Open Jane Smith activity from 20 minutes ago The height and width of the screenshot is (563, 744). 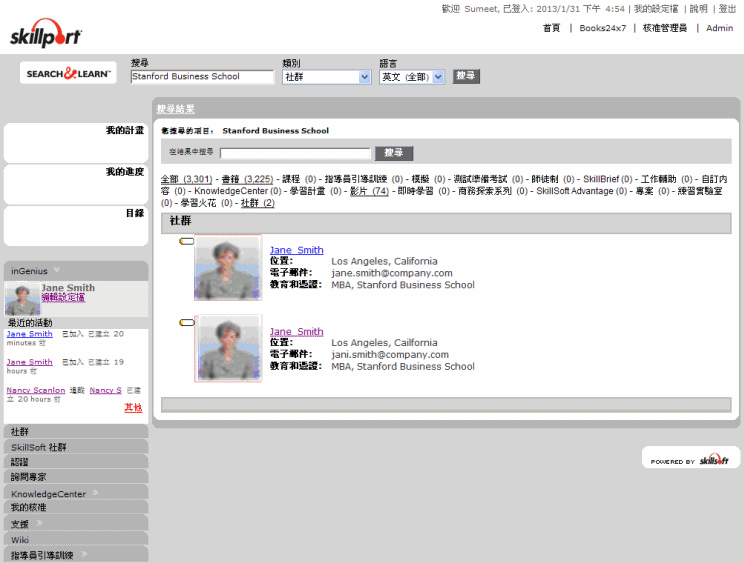[29, 334]
